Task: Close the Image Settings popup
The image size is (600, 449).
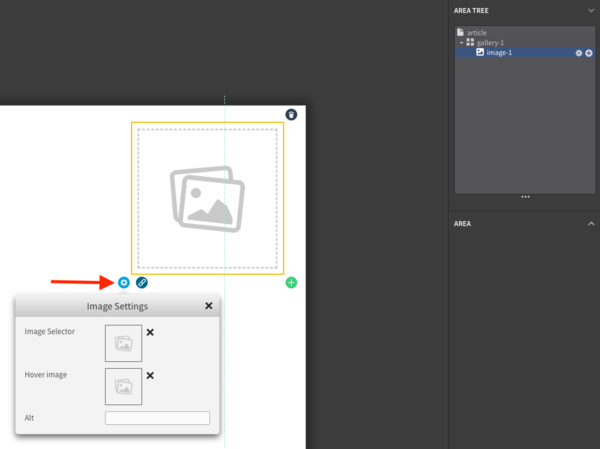Action: [x=208, y=306]
